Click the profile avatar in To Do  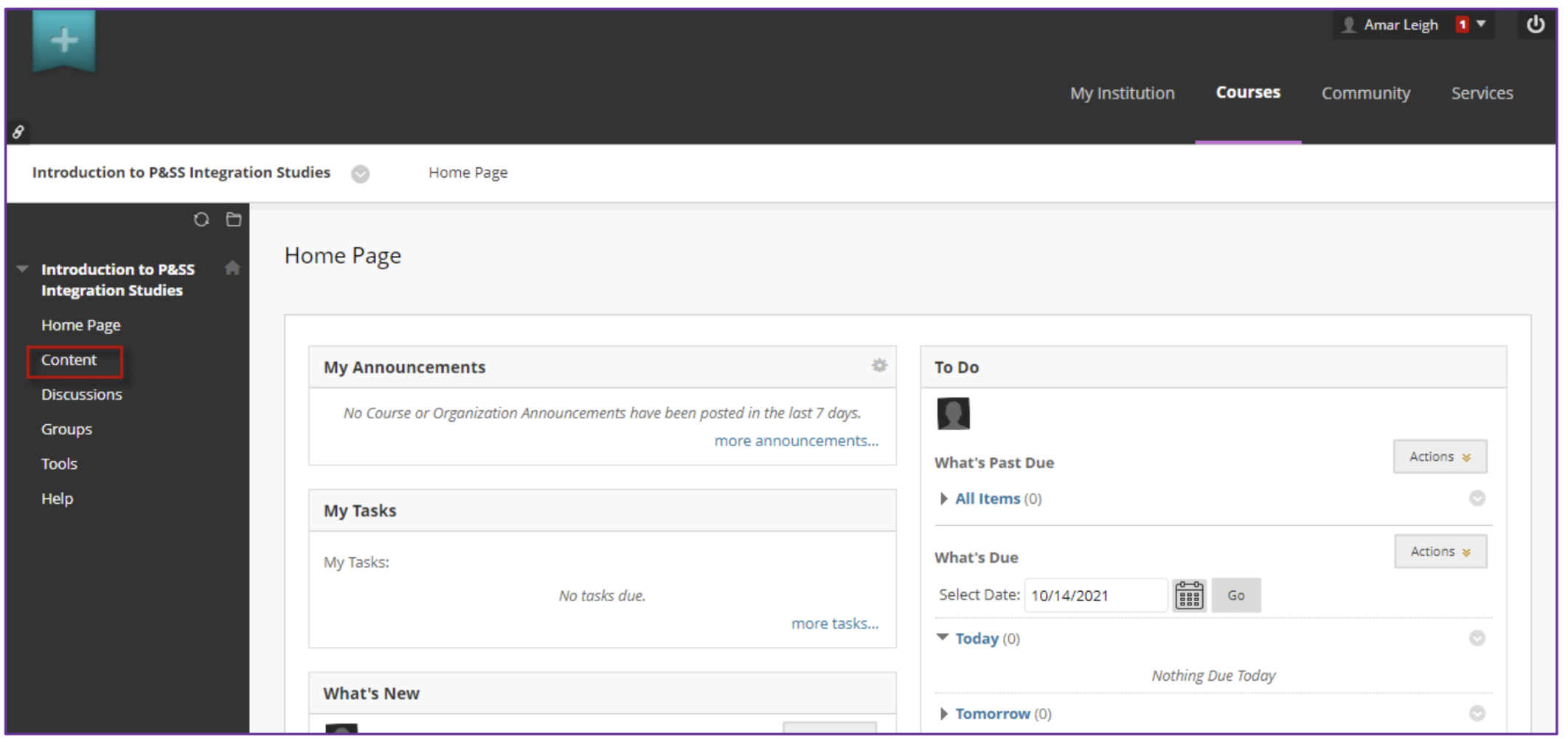953,413
